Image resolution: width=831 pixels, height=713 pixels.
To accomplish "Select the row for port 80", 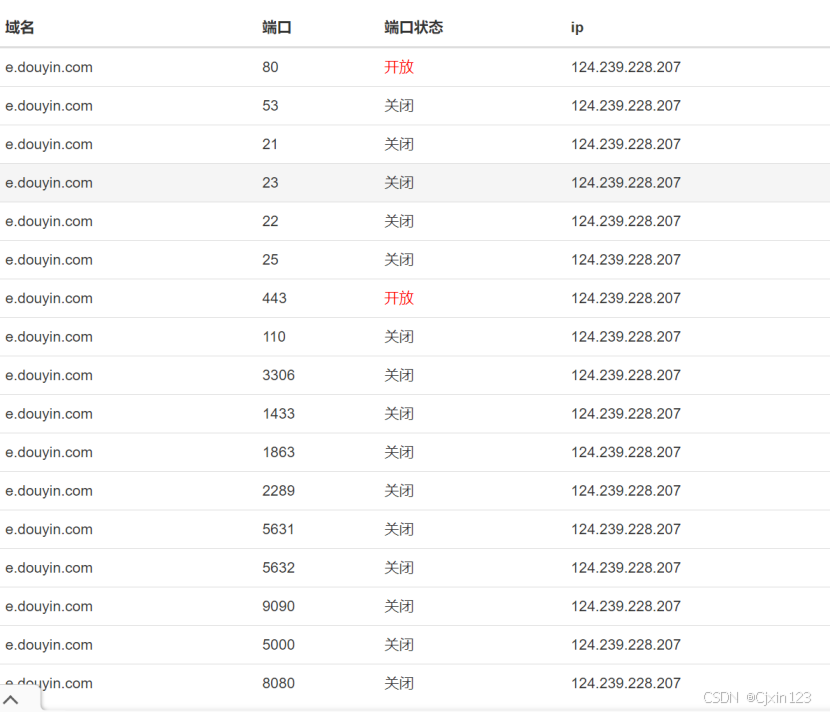I will 415,67.
